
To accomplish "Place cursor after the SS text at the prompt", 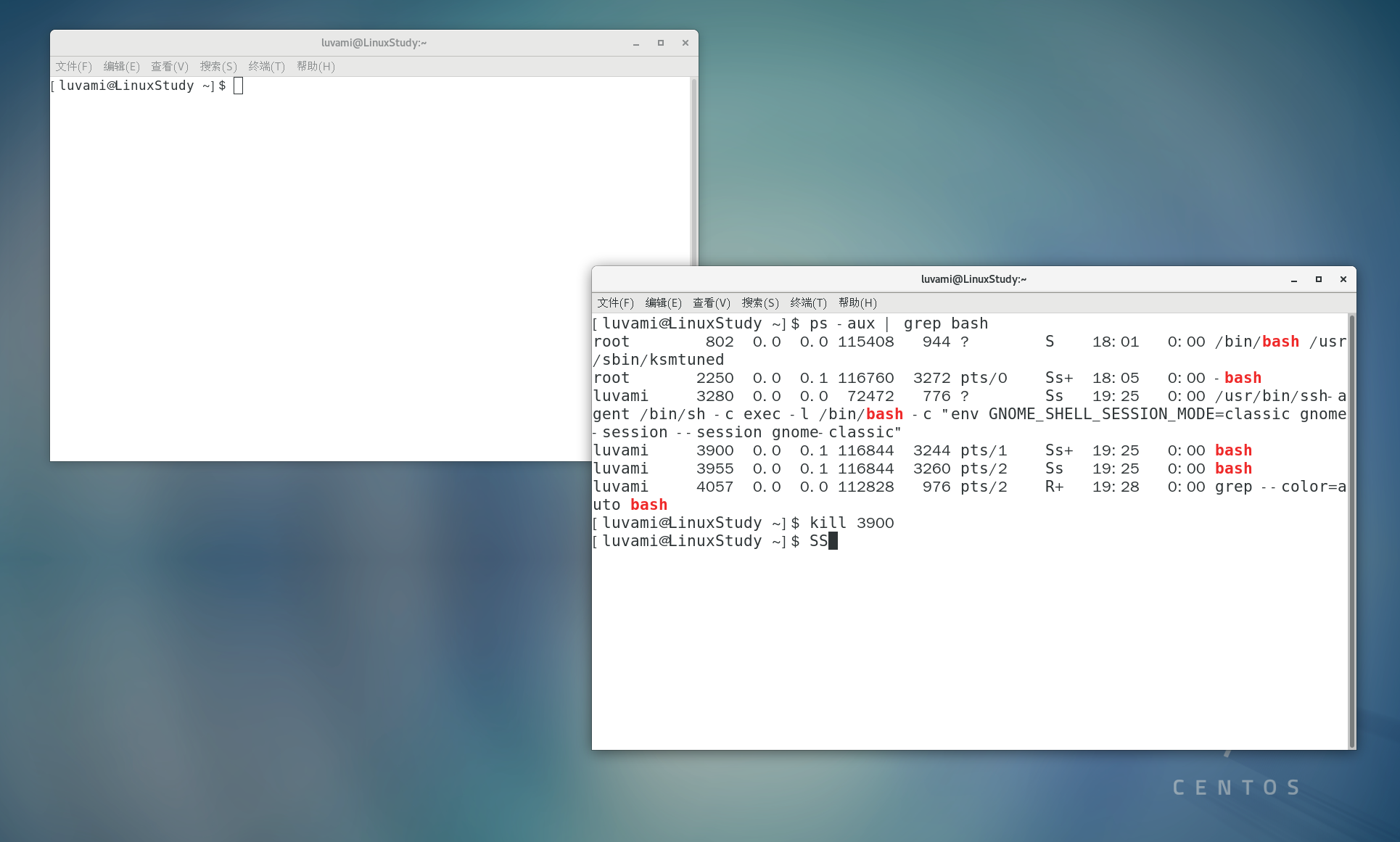I will pos(832,541).
